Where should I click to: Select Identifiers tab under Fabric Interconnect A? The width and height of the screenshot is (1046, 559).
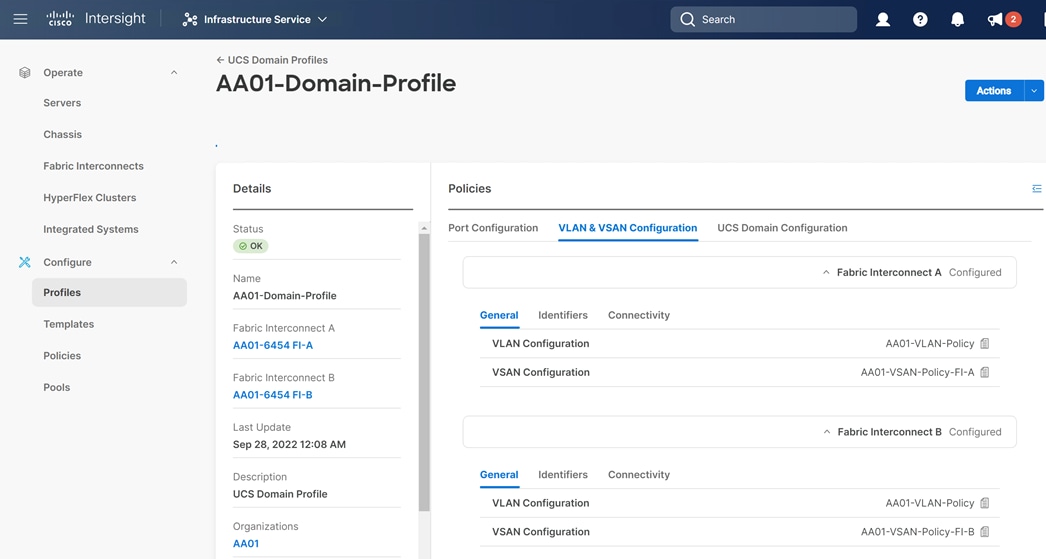(x=563, y=315)
